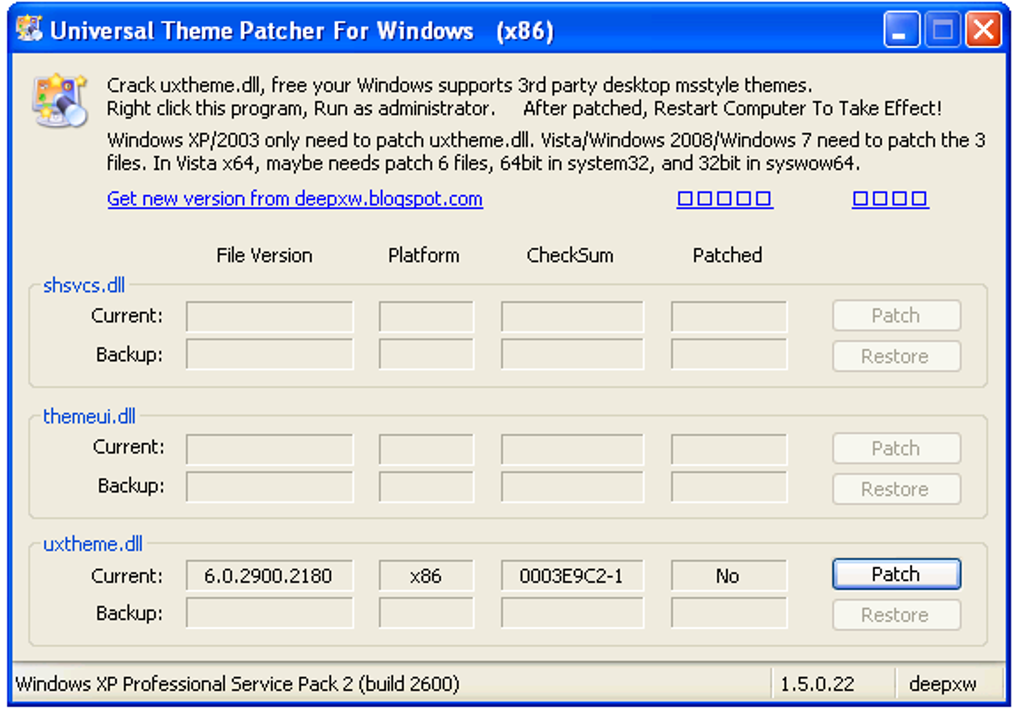Click themeui.dll current platform field
1020x714 pixels.
pos(426,449)
